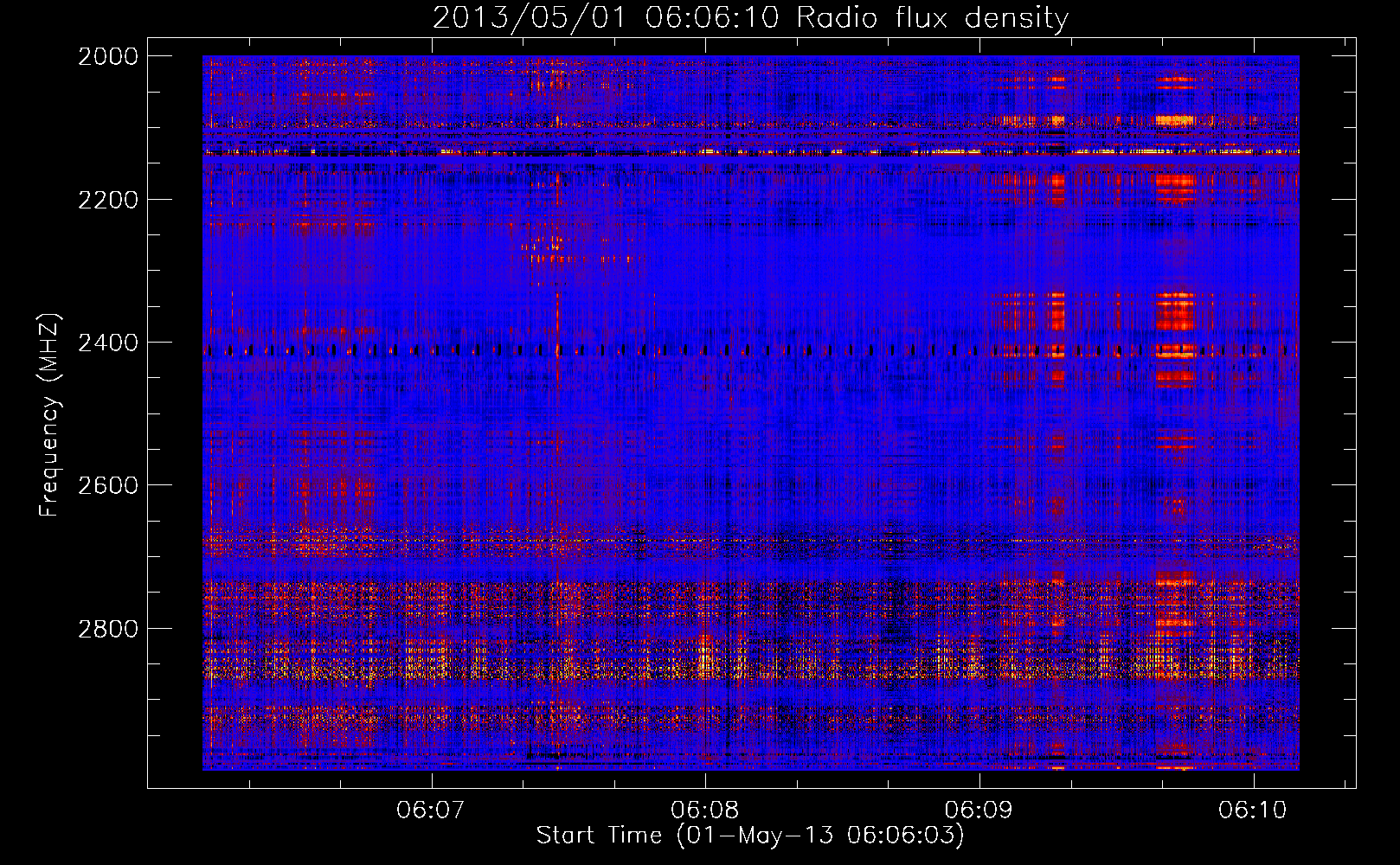Select the 2800 frequency tick label
This screenshot has width=1400, height=865.
(108, 628)
